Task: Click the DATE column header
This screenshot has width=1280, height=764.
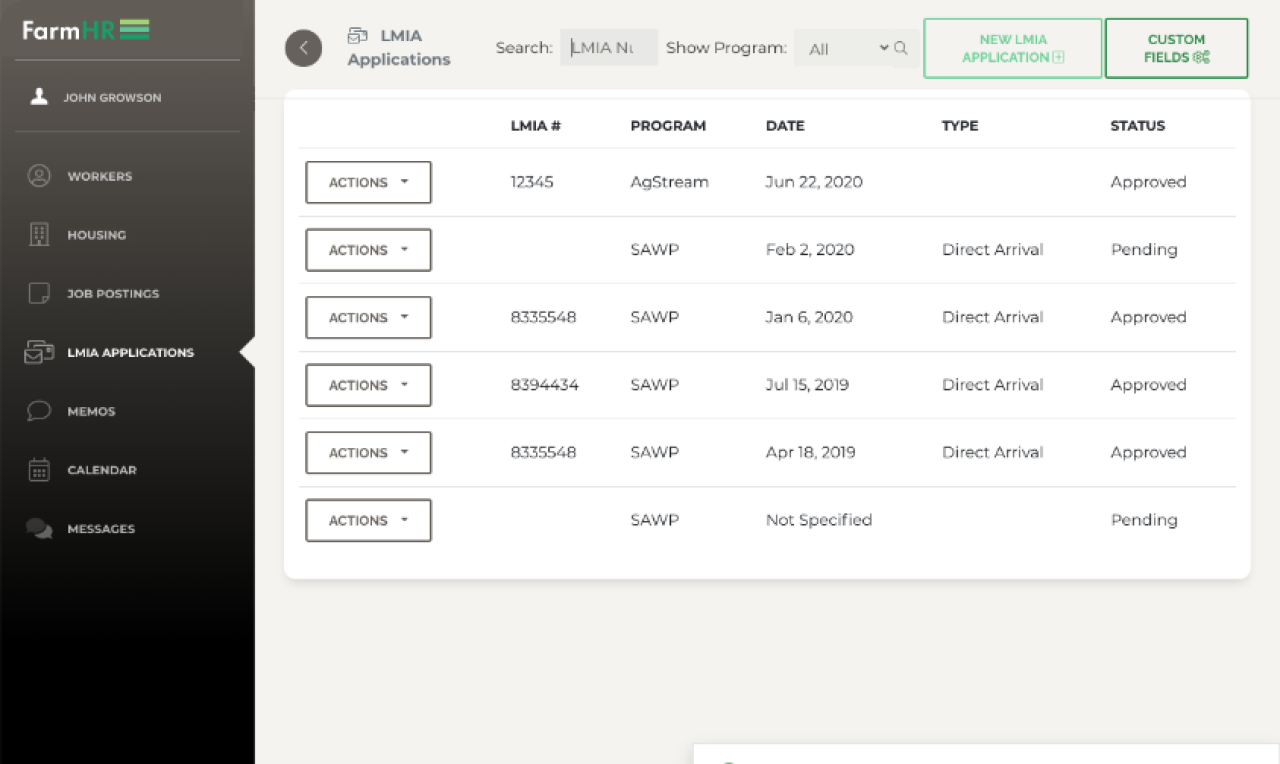Action: click(785, 126)
